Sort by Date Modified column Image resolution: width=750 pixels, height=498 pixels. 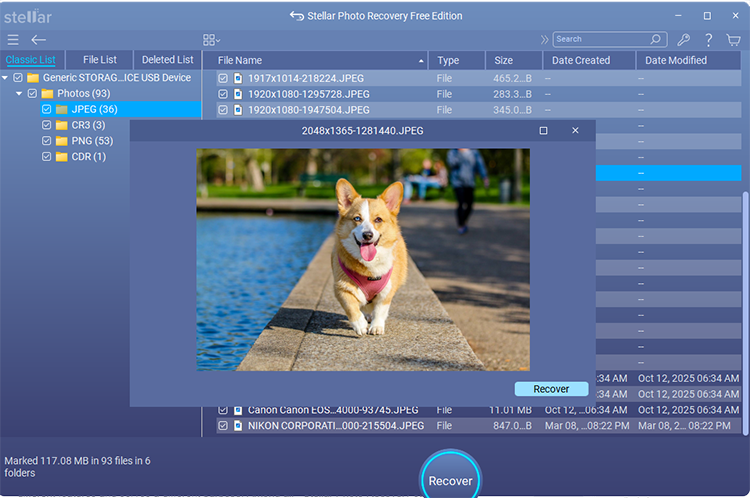pyautogui.click(x=688, y=60)
